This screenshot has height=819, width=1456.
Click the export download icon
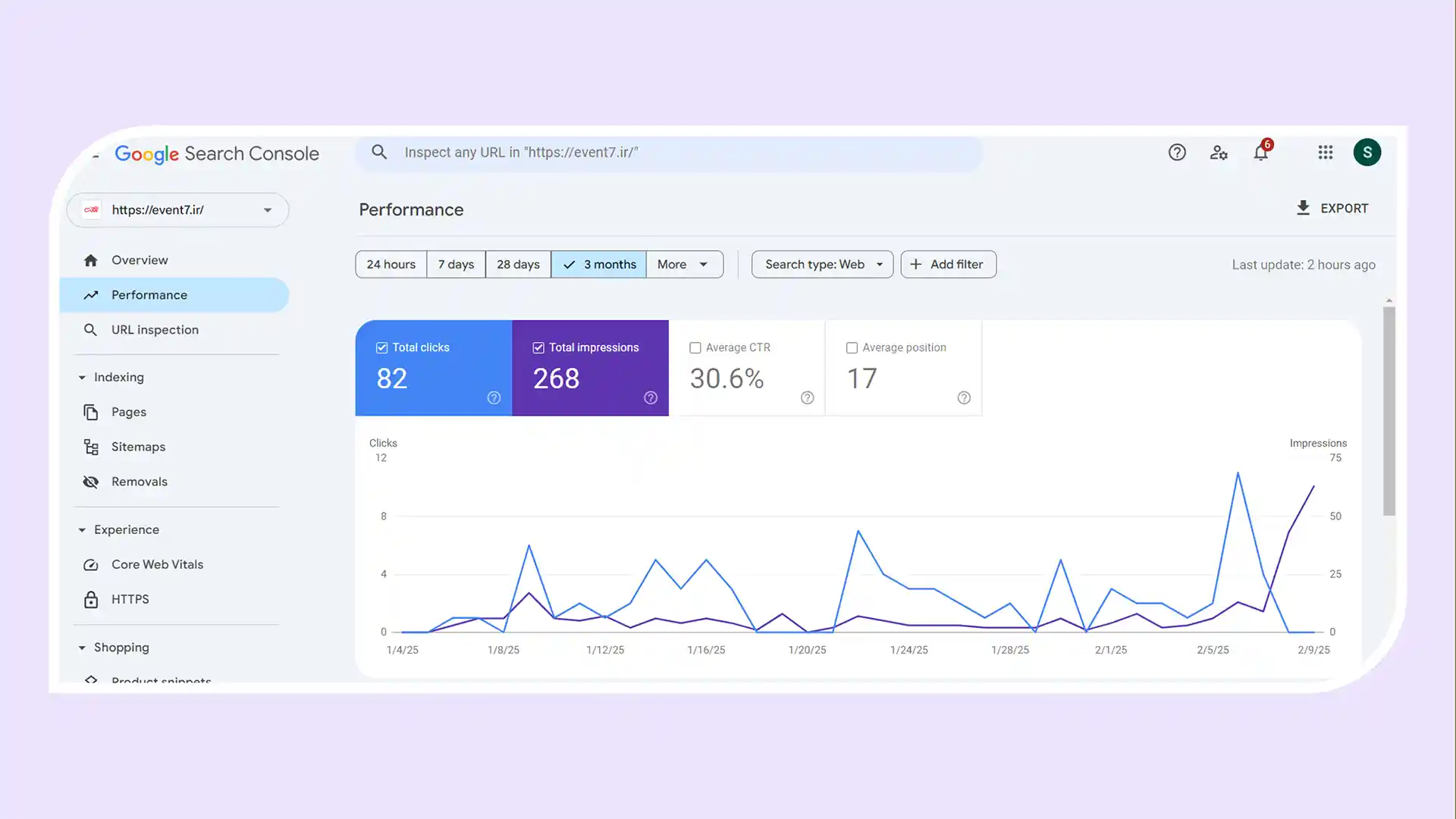click(x=1303, y=208)
